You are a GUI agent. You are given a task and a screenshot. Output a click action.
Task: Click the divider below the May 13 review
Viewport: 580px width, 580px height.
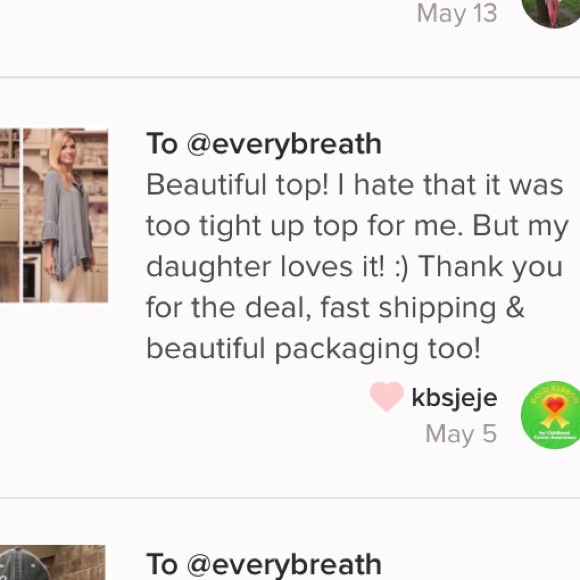tap(290, 77)
